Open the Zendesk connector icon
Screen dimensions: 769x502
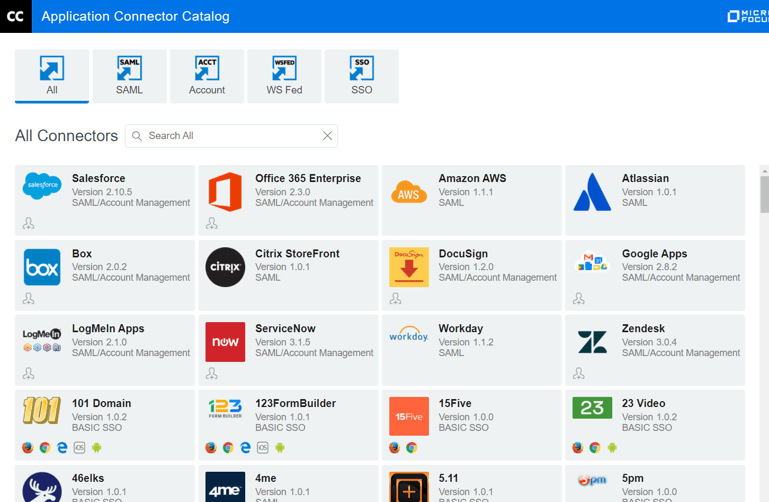click(592, 342)
